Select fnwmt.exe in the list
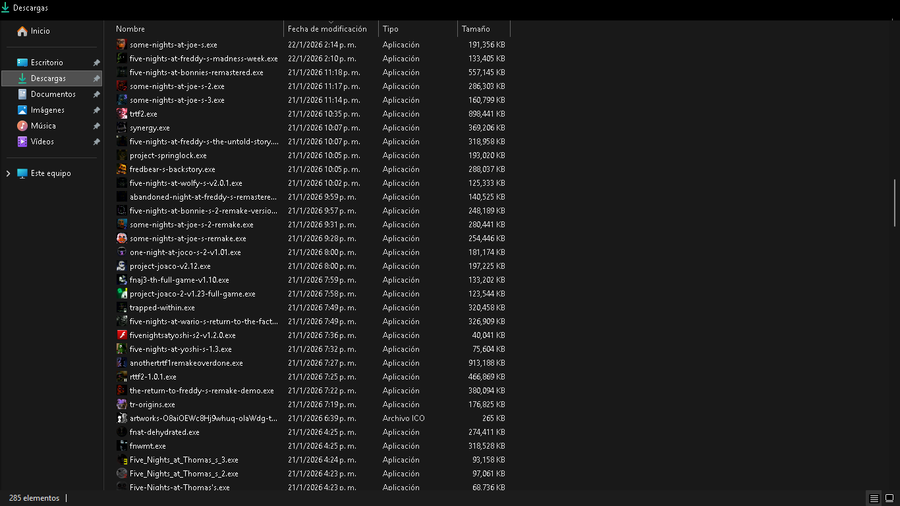The image size is (900, 506). click(148, 446)
